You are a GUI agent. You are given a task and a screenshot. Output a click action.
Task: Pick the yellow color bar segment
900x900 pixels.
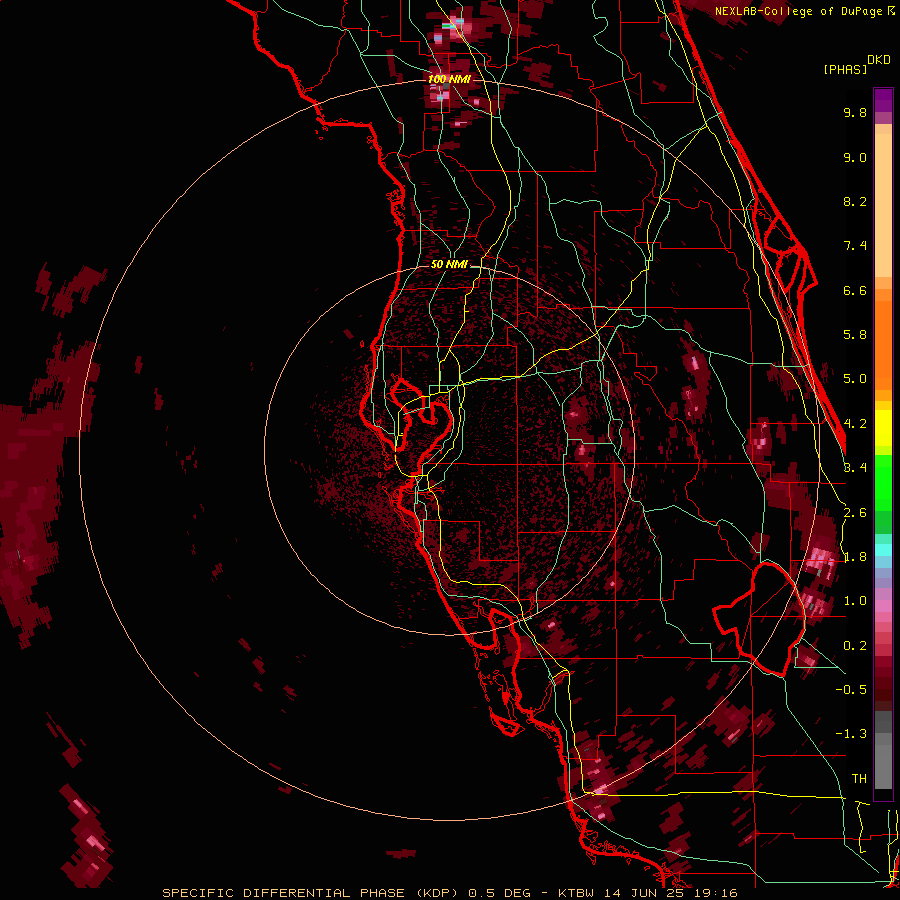(x=883, y=428)
